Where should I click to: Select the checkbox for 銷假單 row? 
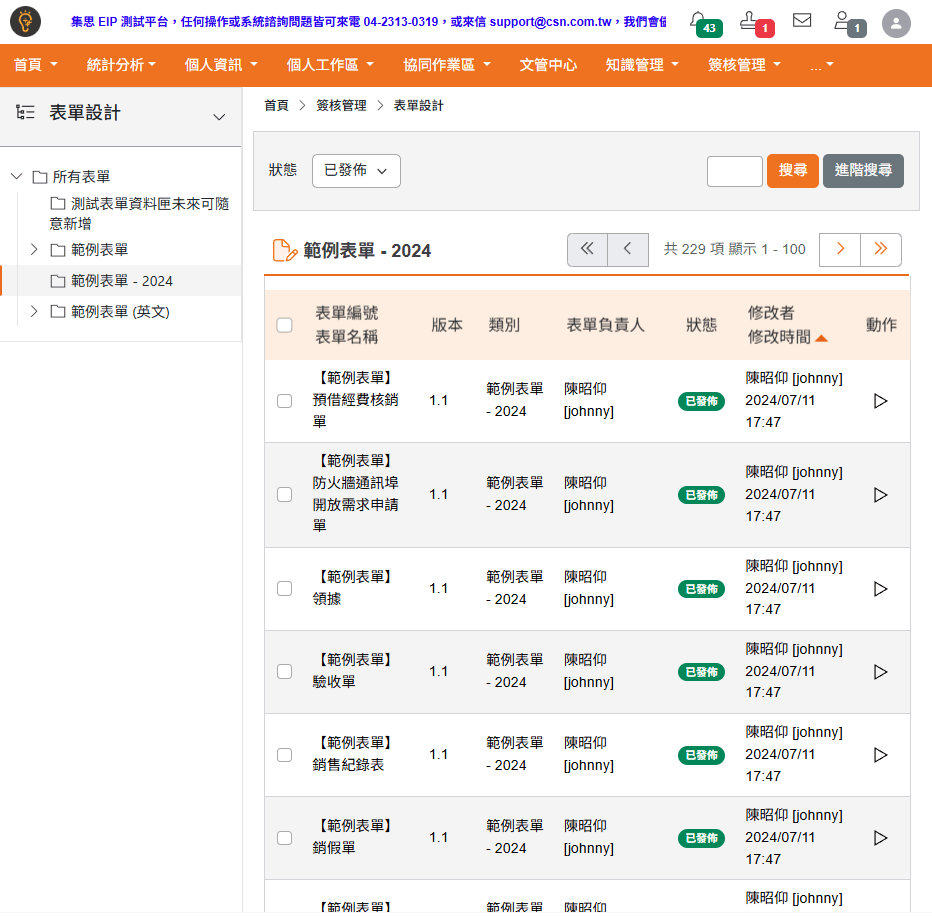tap(284, 838)
